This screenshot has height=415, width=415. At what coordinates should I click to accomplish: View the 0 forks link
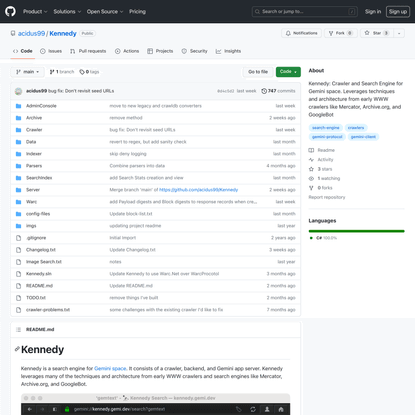pos(320,188)
